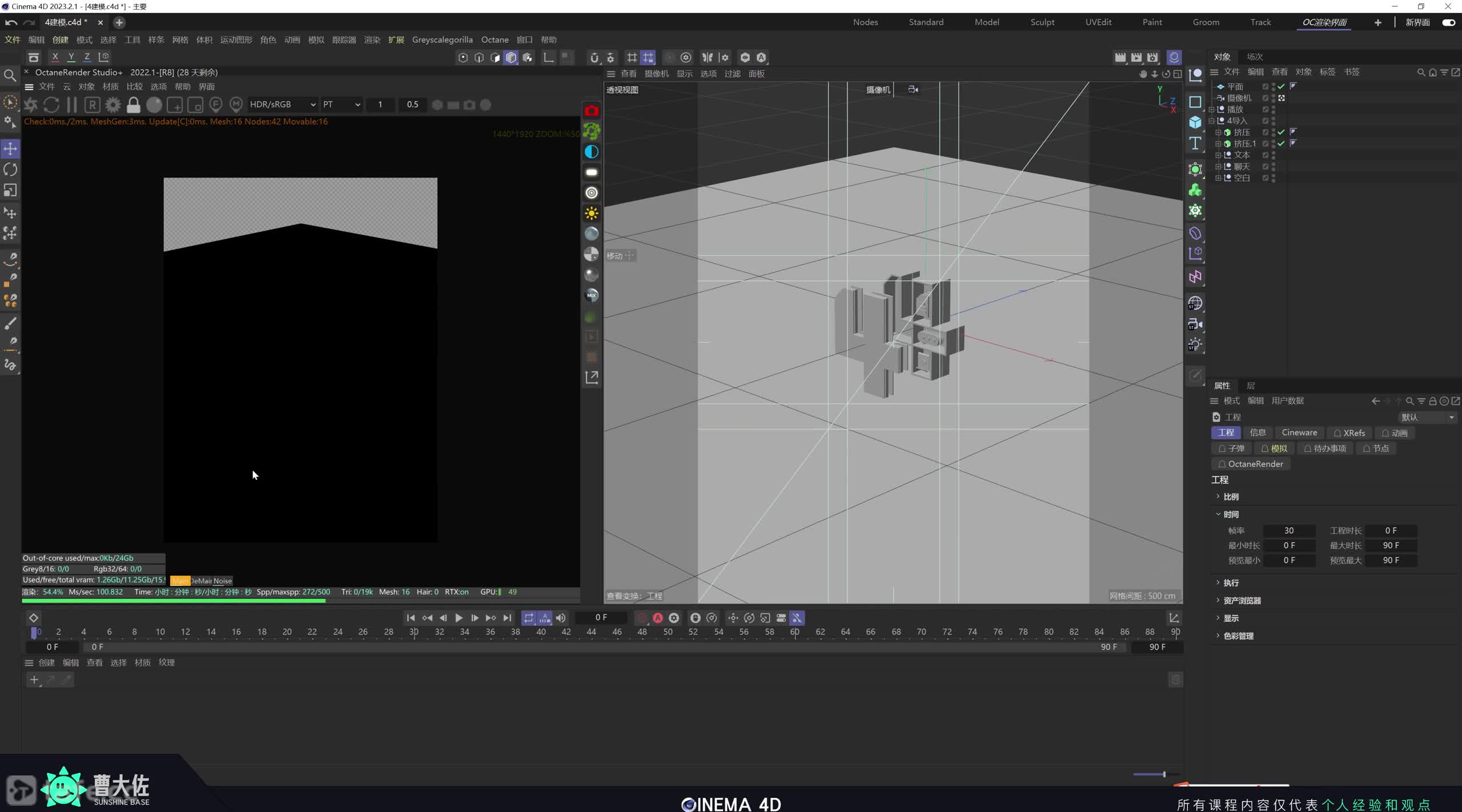Click the cube primitive object icon
The height and width of the screenshot is (812, 1462).
click(x=1195, y=122)
